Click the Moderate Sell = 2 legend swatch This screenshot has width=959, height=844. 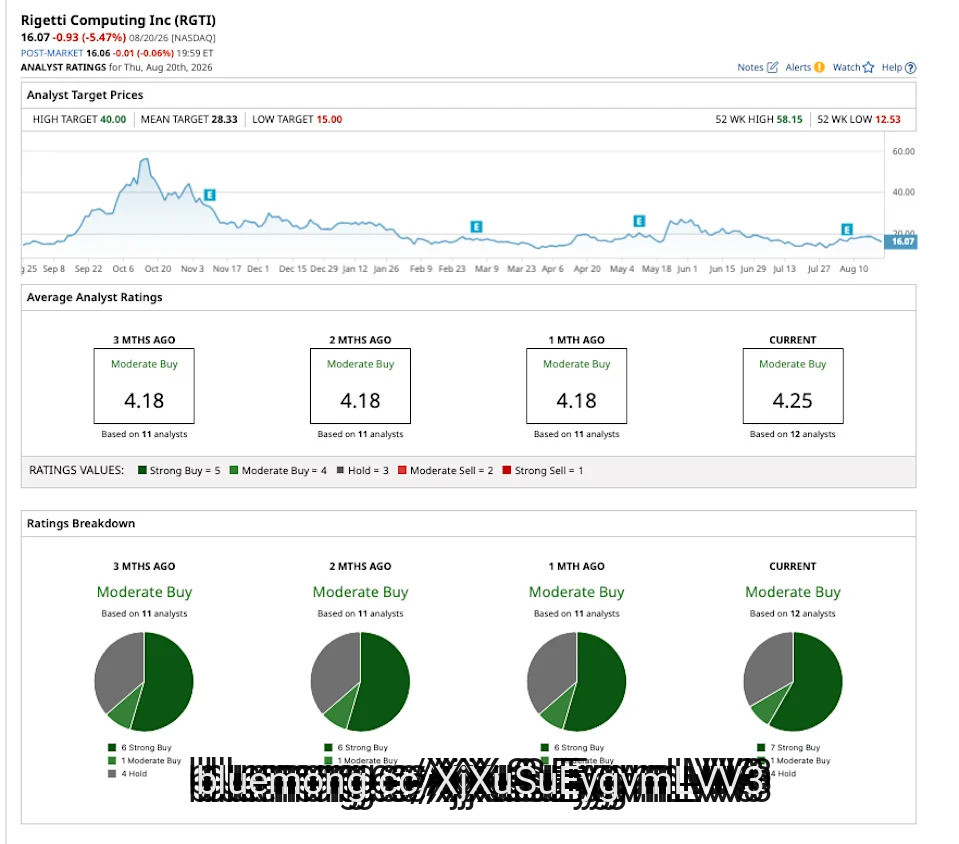pyautogui.click(x=402, y=470)
